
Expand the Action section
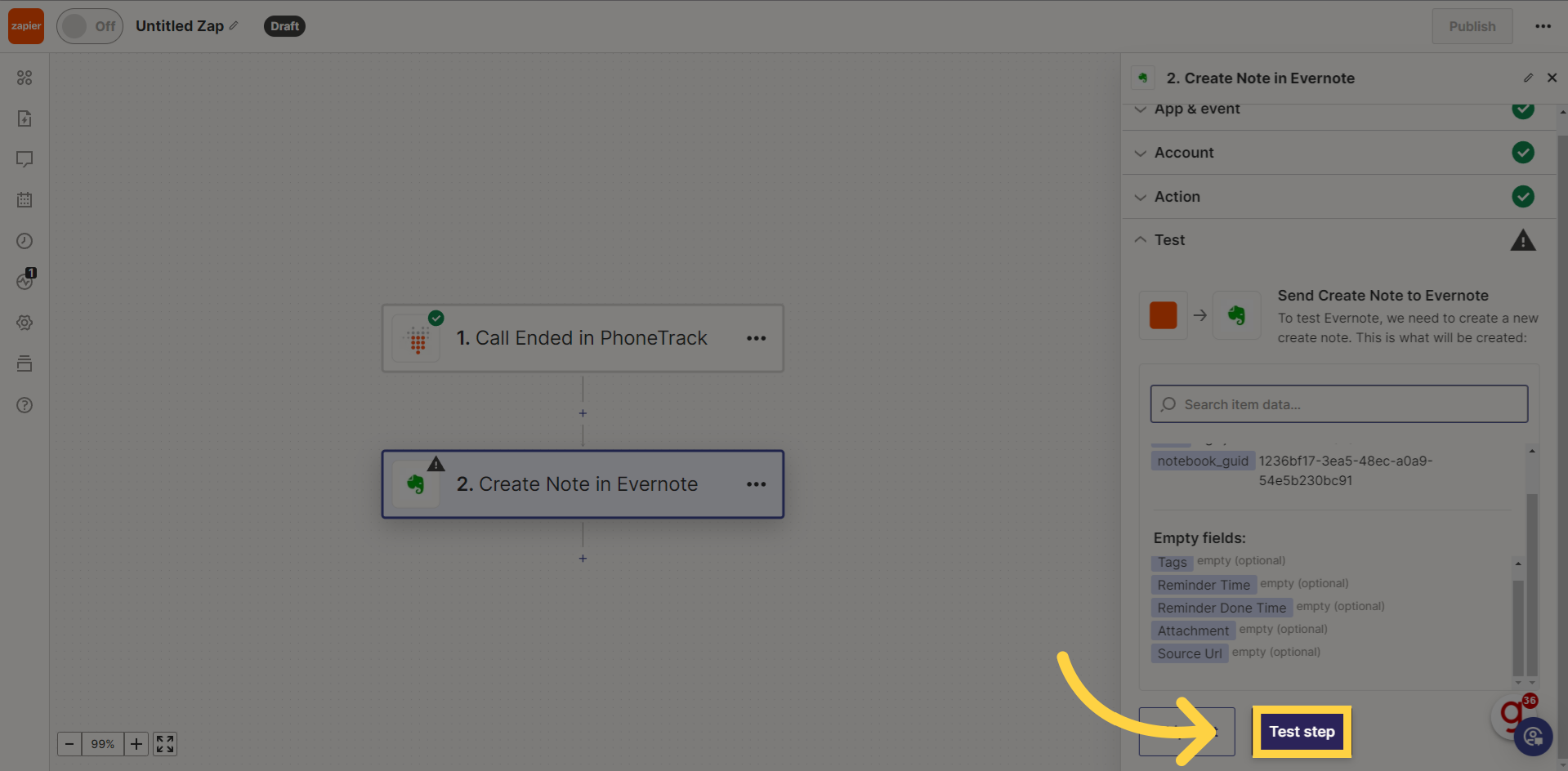[1338, 197]
